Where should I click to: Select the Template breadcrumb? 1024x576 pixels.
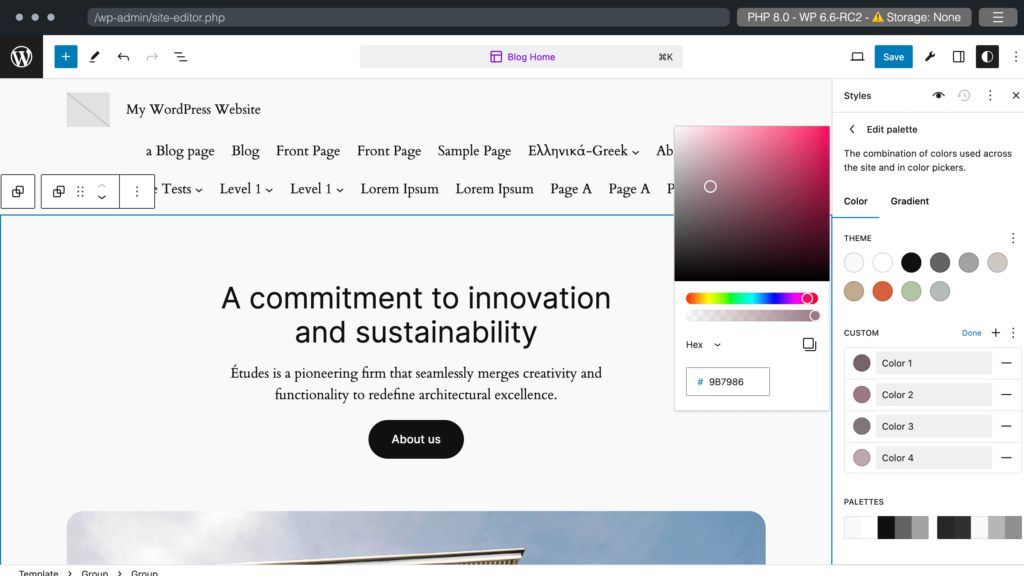(39, 573)
